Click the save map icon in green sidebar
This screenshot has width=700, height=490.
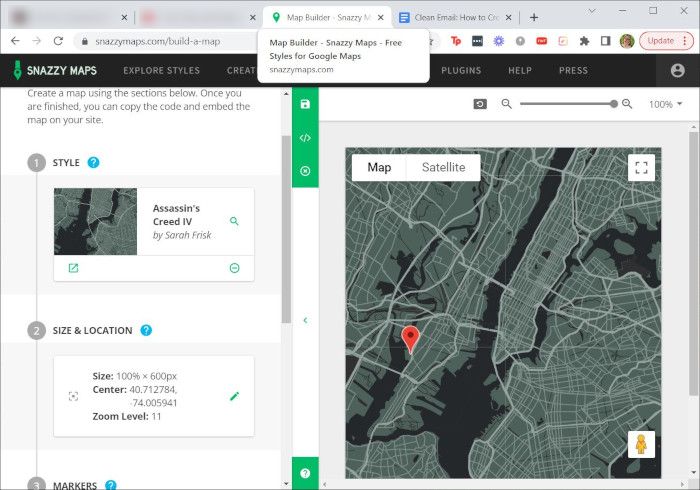point(305,104)
